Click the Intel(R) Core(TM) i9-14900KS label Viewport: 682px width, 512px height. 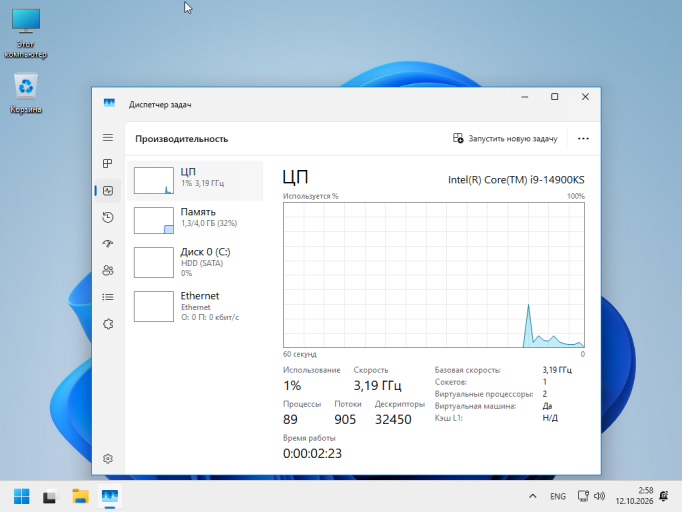coord(516,180)
